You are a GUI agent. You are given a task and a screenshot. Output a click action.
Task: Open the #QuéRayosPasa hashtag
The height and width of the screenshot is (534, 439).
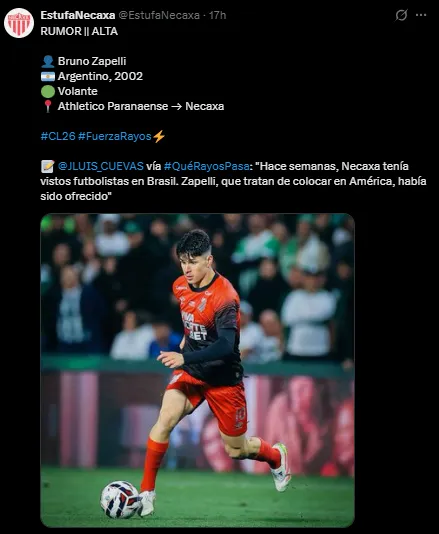[206, 166]
